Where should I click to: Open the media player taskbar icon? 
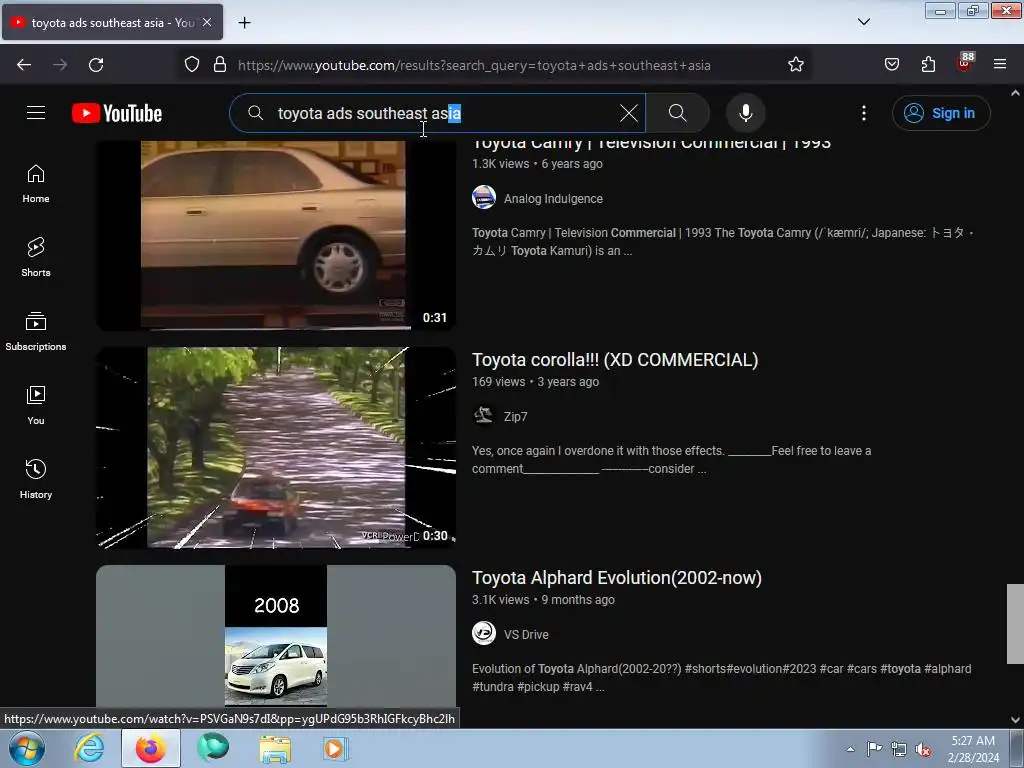(336, 749)
